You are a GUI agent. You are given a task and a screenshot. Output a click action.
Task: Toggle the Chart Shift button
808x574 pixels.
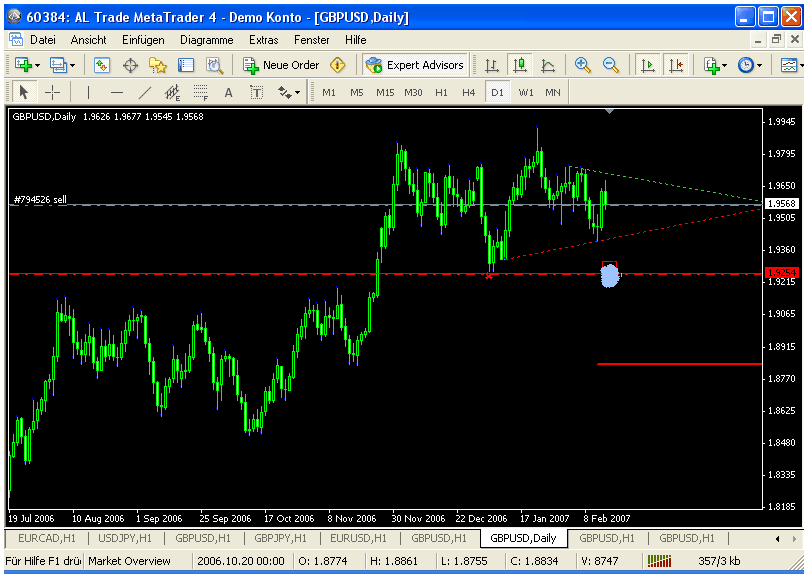pos(676,65)
